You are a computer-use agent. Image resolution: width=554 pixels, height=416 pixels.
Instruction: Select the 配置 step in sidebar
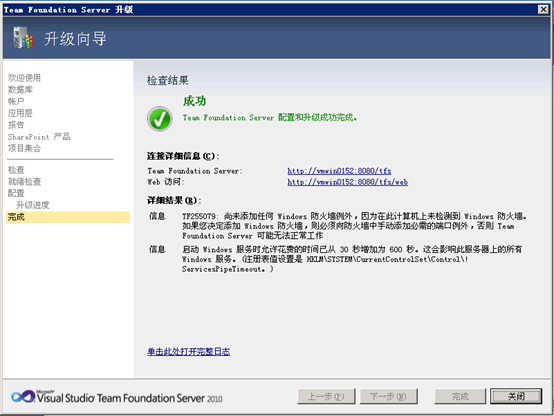[x=16, y=193]
